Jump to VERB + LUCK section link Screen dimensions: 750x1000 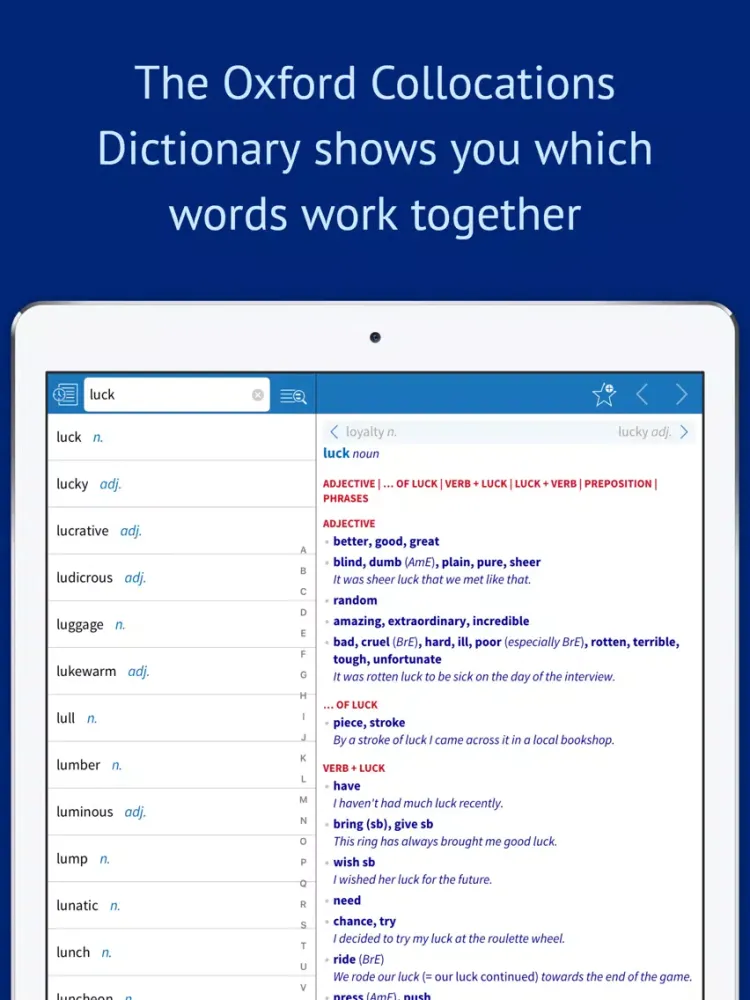click(x=476, y=484)
